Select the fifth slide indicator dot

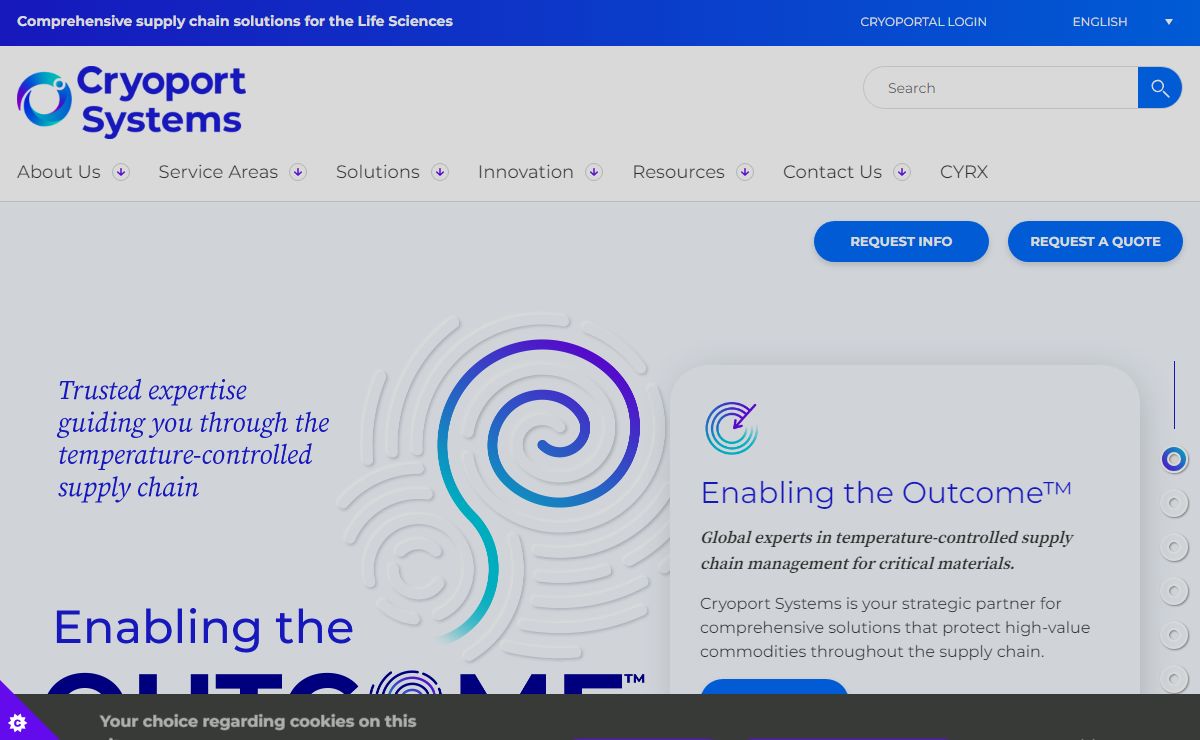click(x=1174, y=635)
